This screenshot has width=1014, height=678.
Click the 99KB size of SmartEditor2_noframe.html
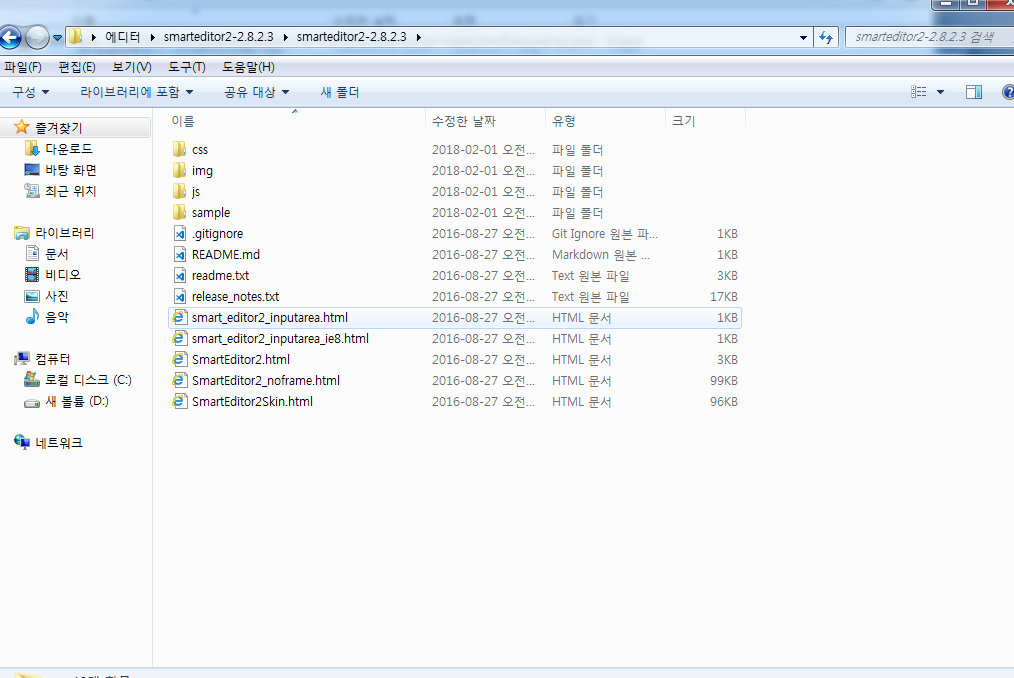click(x=724, y=380)
